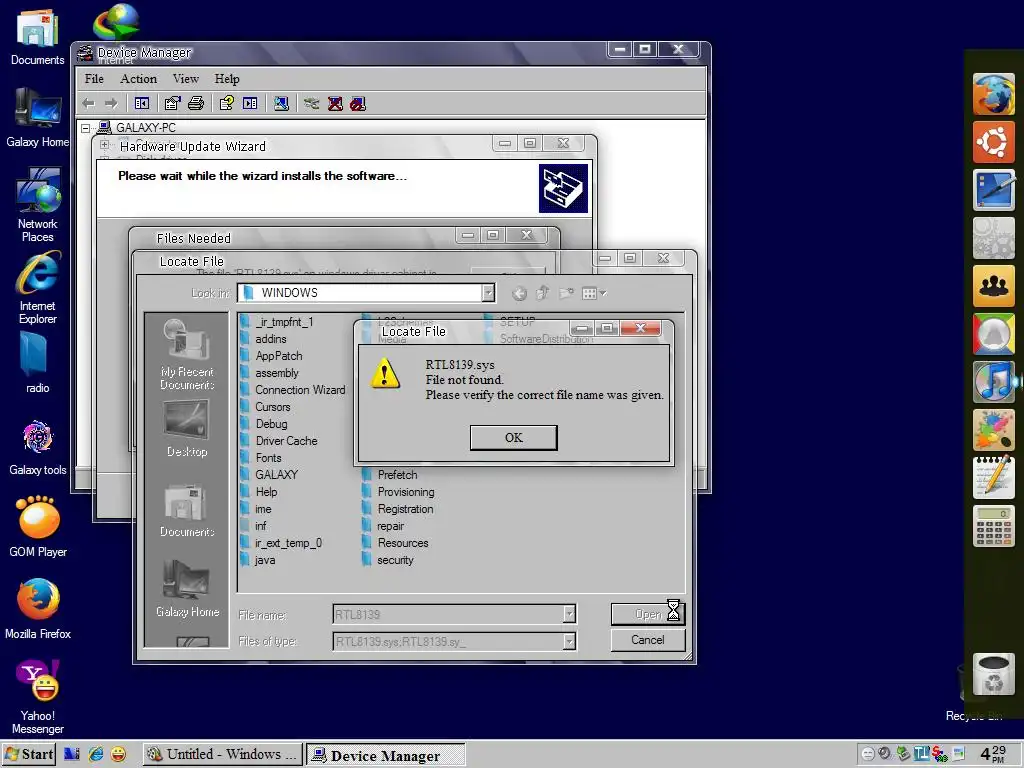Click the Properties icon in Device Manager toolbar

[x=172, y=103]
